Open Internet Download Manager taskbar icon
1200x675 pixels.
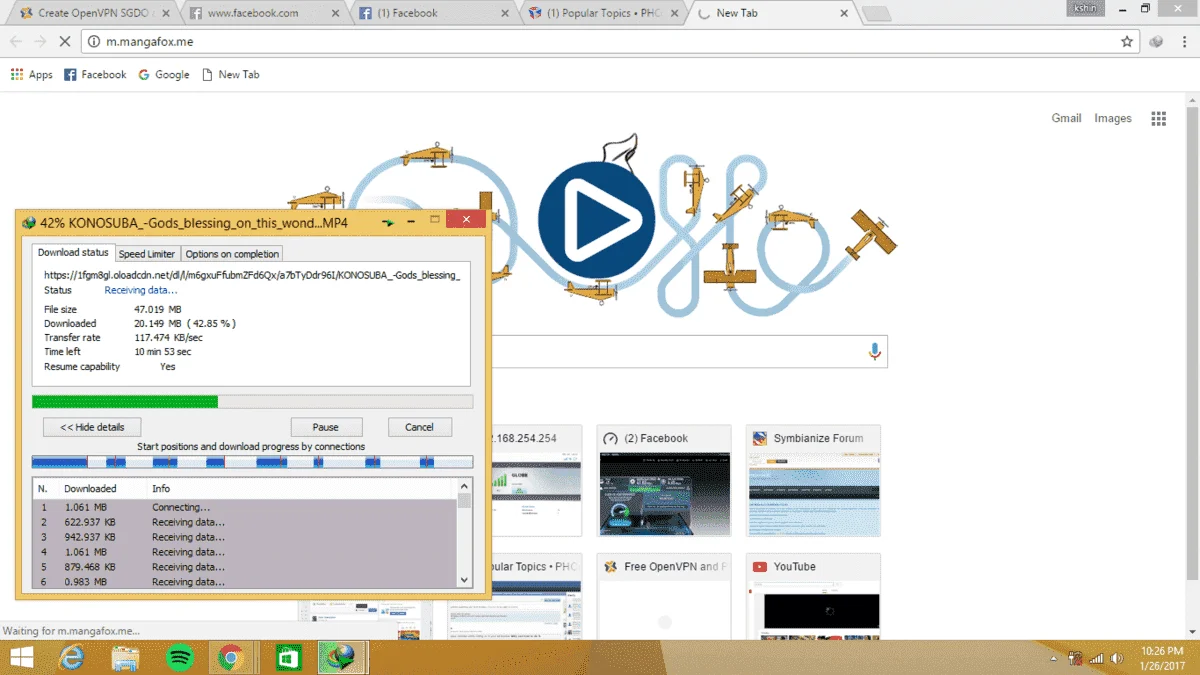(342, 658)
